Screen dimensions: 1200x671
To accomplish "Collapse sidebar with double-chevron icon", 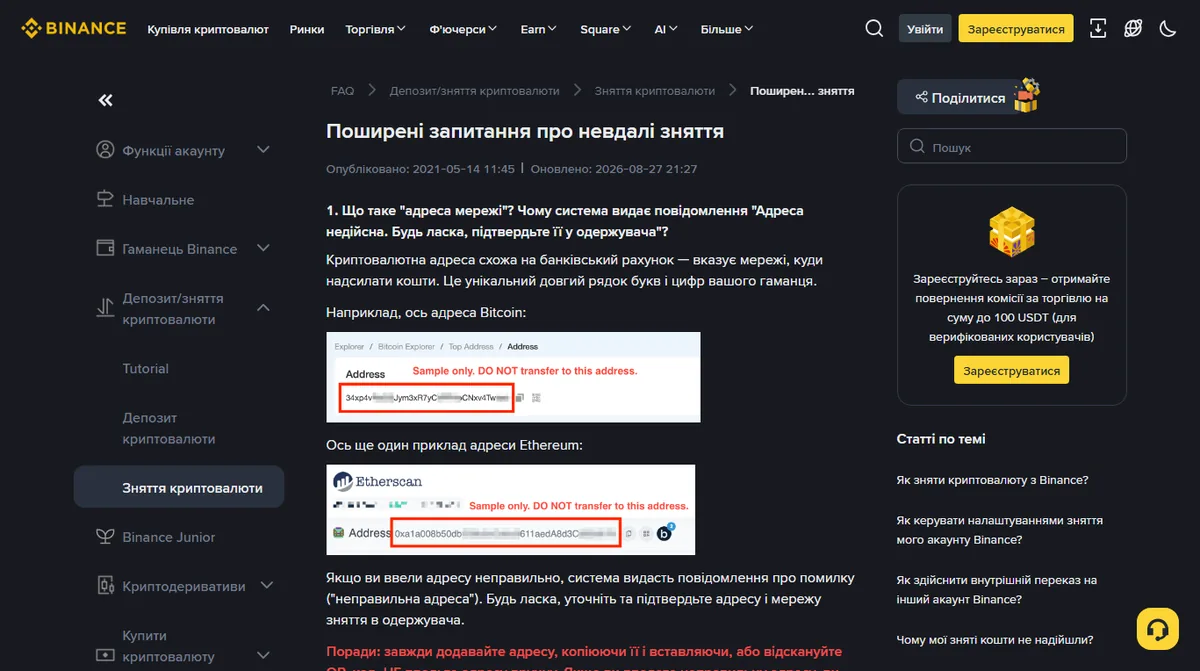I will tap(105, 100).
